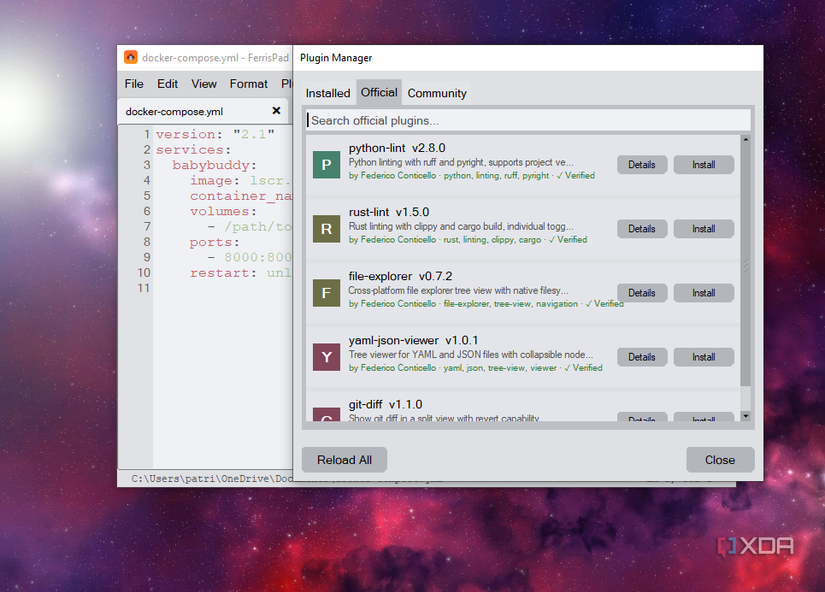
Task: Click the yaml-json-viewer plugin Y icon
Action: pos(326,357)
